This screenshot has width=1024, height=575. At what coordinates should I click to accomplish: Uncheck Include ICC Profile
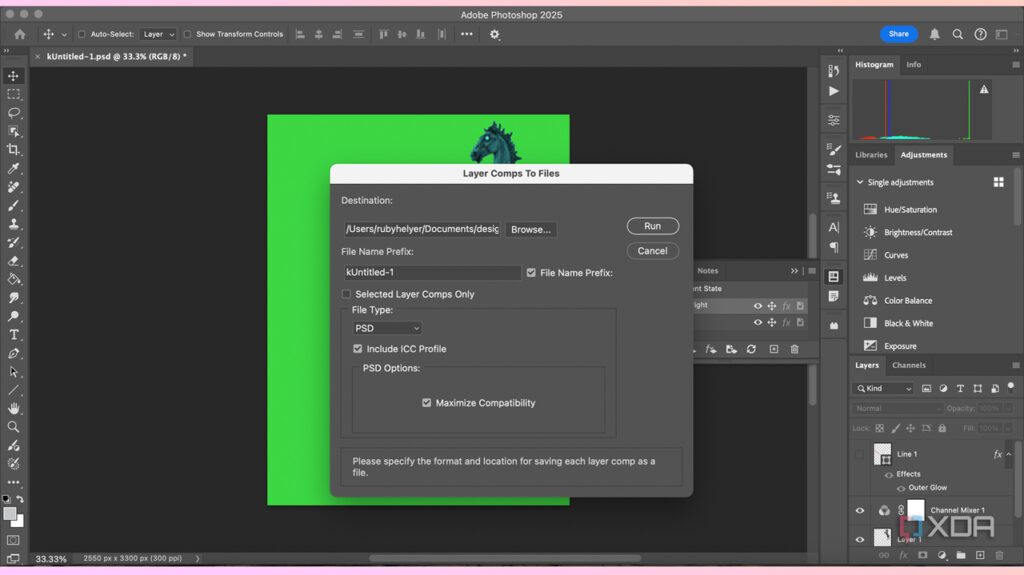(357, 349)
